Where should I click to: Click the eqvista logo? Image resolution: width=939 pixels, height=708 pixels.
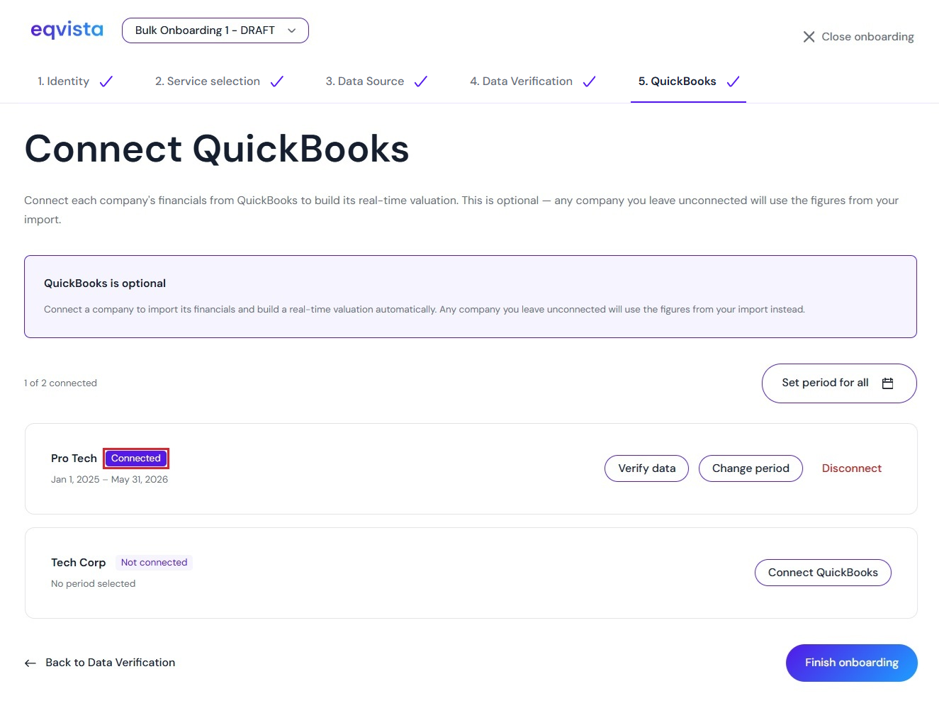click(66, 30)
